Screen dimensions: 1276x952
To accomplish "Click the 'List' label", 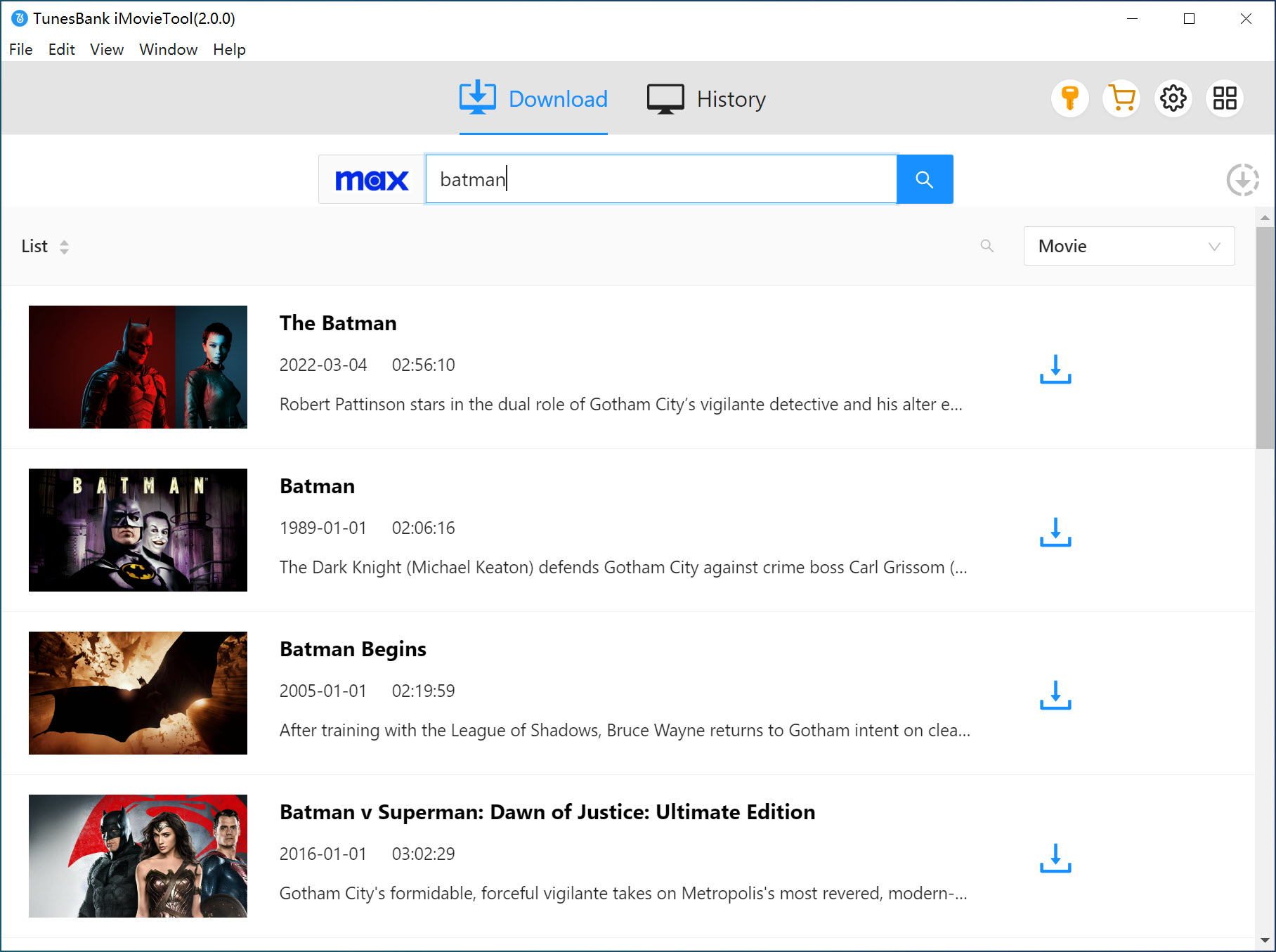I will (x=34, y=246).
